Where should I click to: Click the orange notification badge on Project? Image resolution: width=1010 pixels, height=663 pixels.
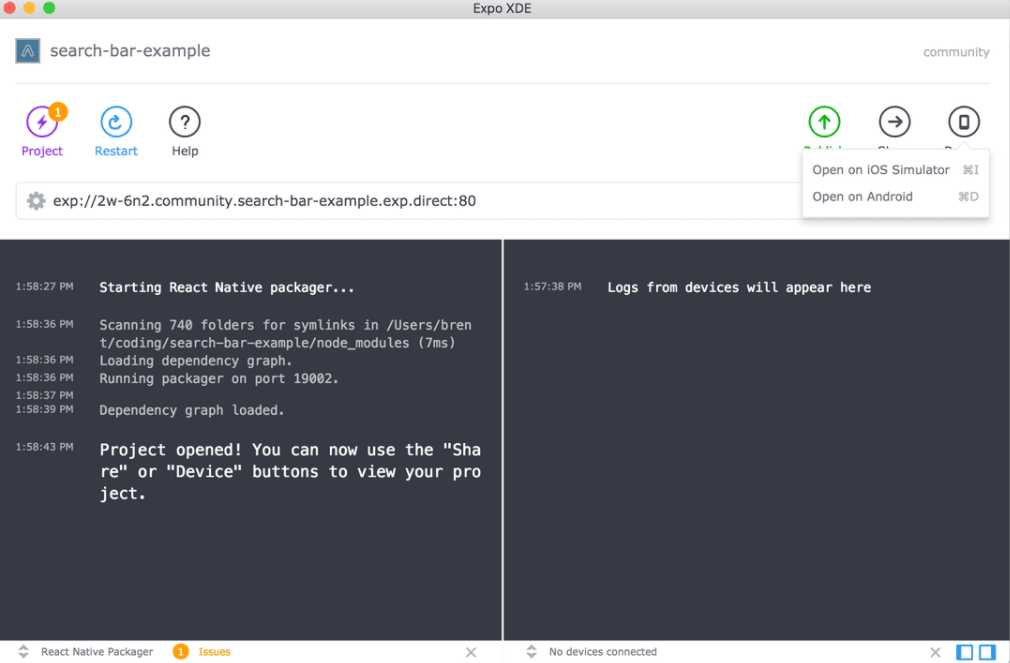coord(58,111)
